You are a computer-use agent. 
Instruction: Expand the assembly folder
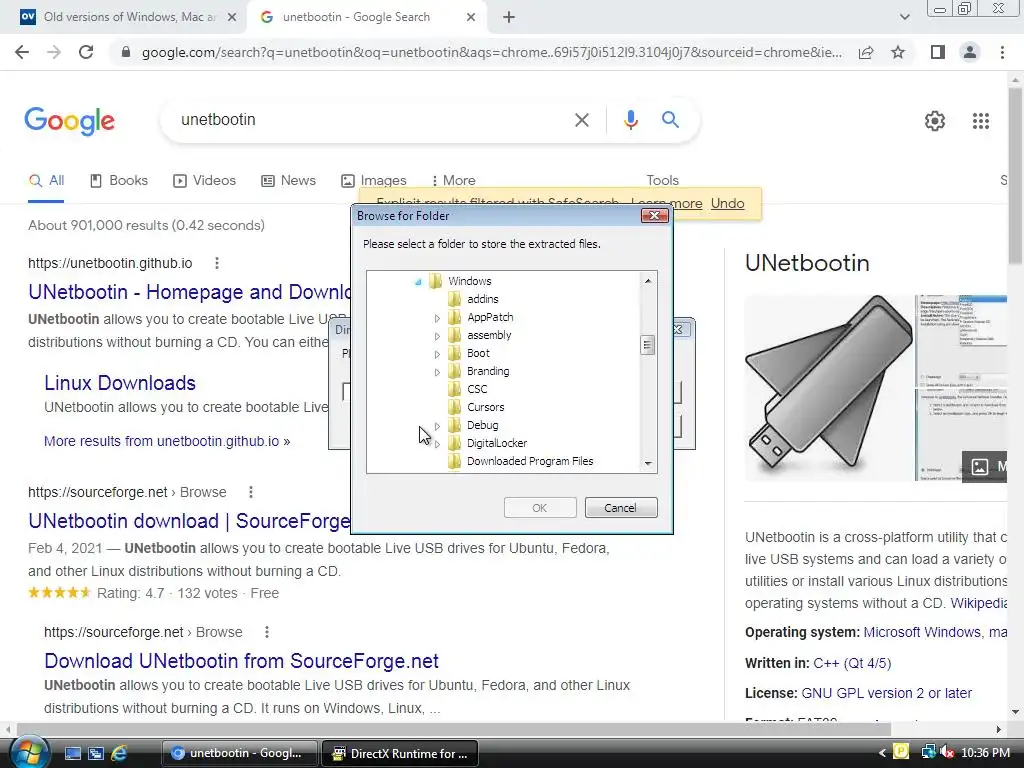coord(437,336)
